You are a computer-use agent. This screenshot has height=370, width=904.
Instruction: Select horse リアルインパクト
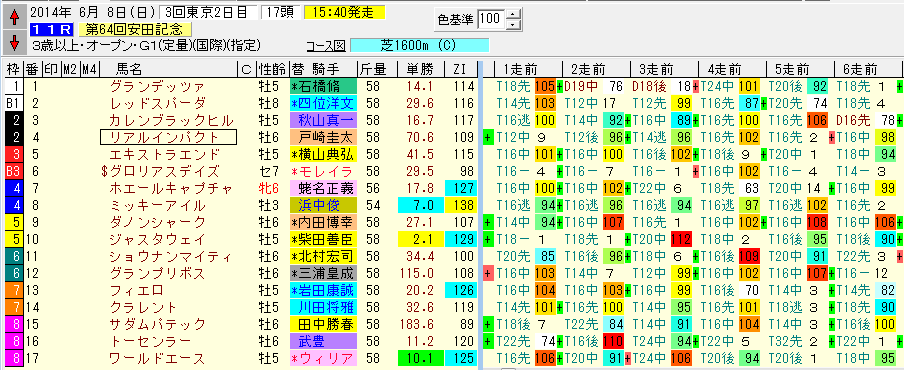tap(168, 137)
